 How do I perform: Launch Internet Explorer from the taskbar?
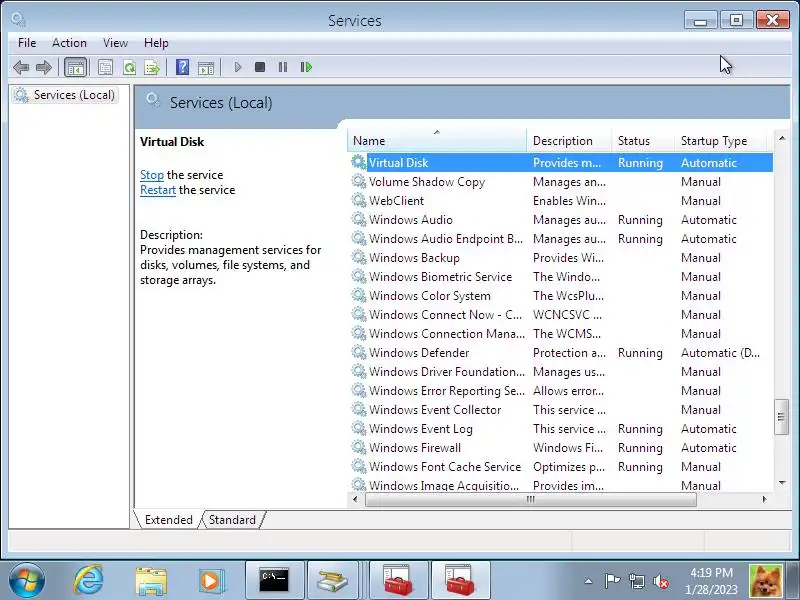(x=88, y=580)
